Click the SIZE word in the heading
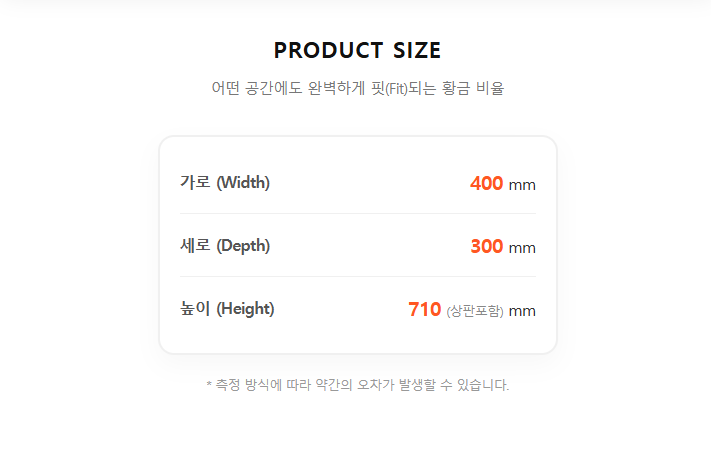Image resolution: width=711 pixels, height=475 pixels. 412,51
